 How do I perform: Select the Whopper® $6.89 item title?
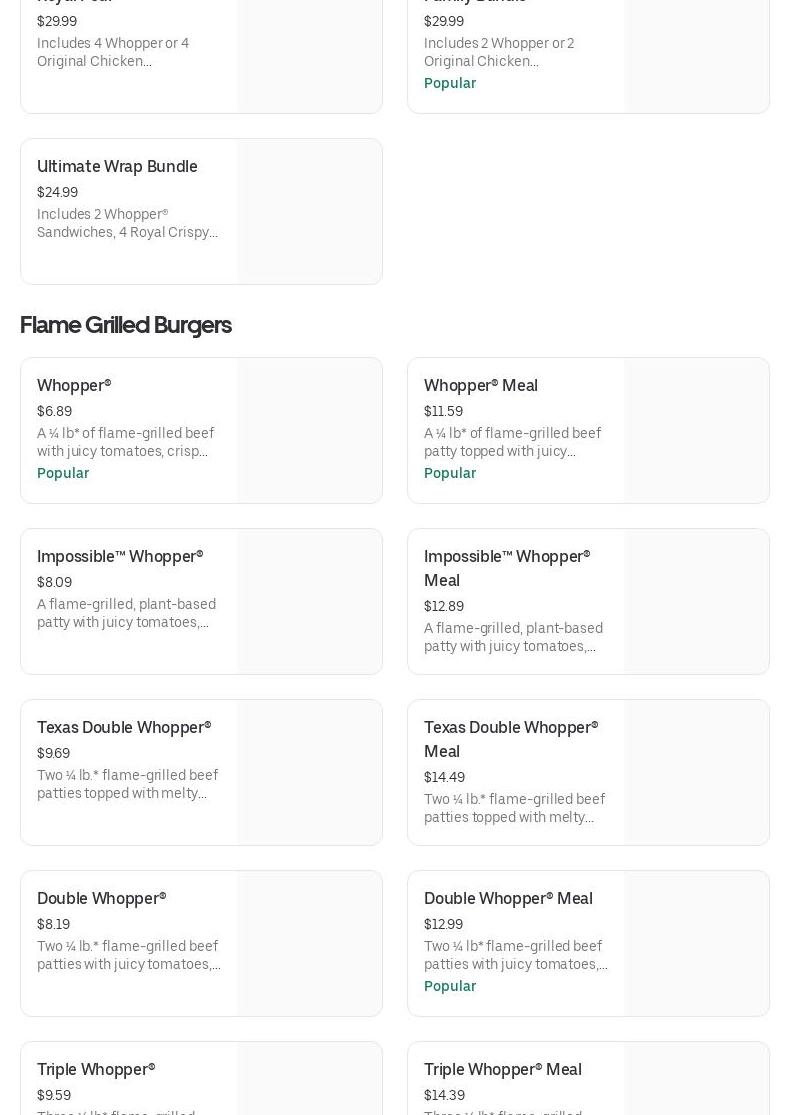[x=74, y=385]
